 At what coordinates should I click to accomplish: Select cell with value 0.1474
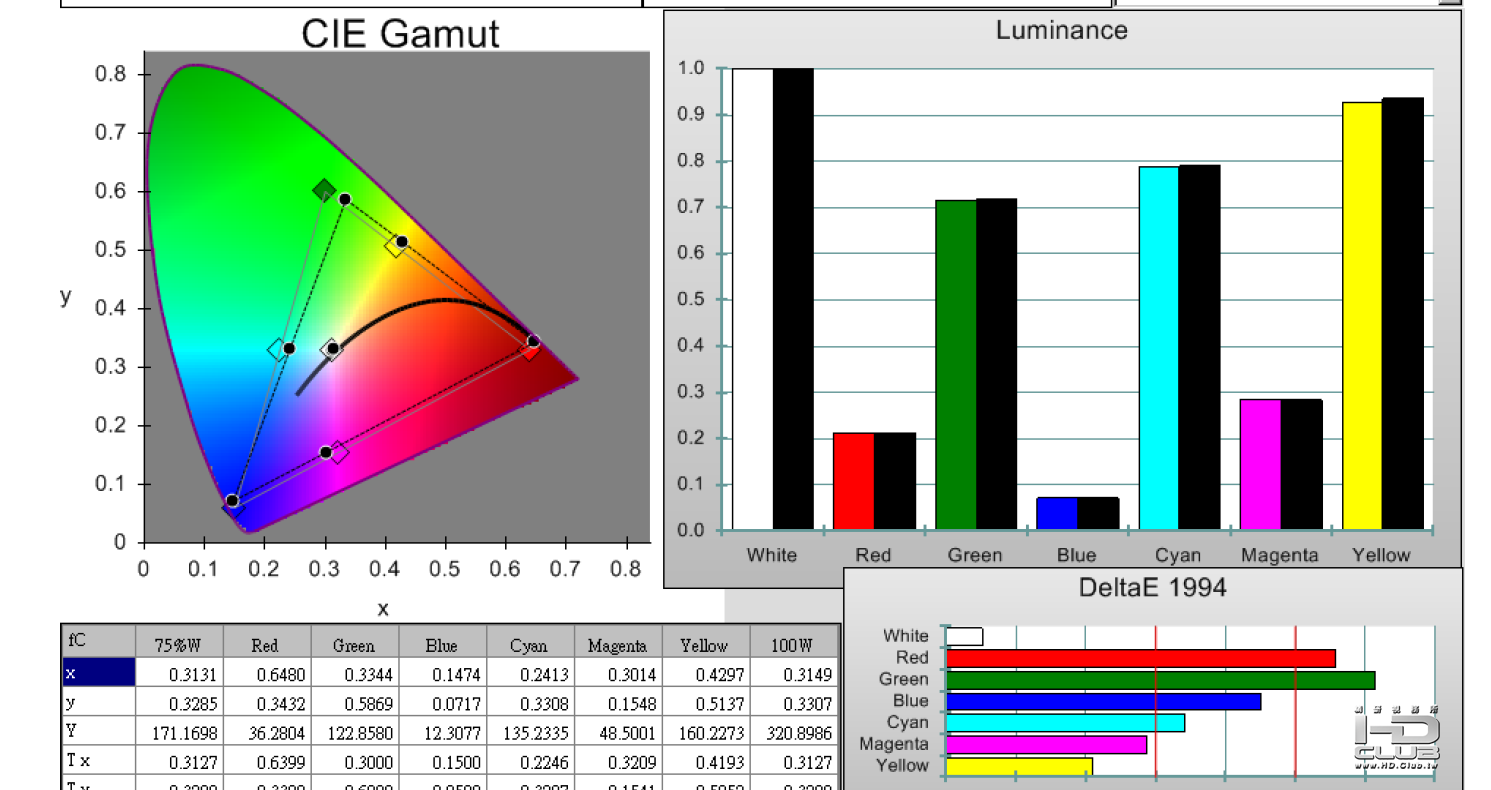pos(443,673)
